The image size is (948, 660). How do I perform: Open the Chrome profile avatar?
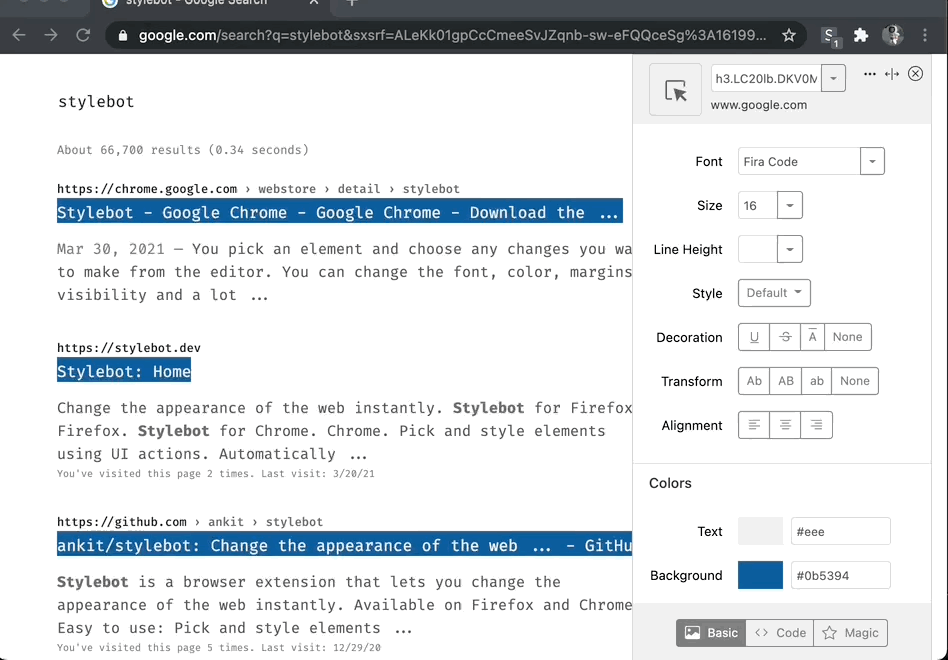[893, 35]
